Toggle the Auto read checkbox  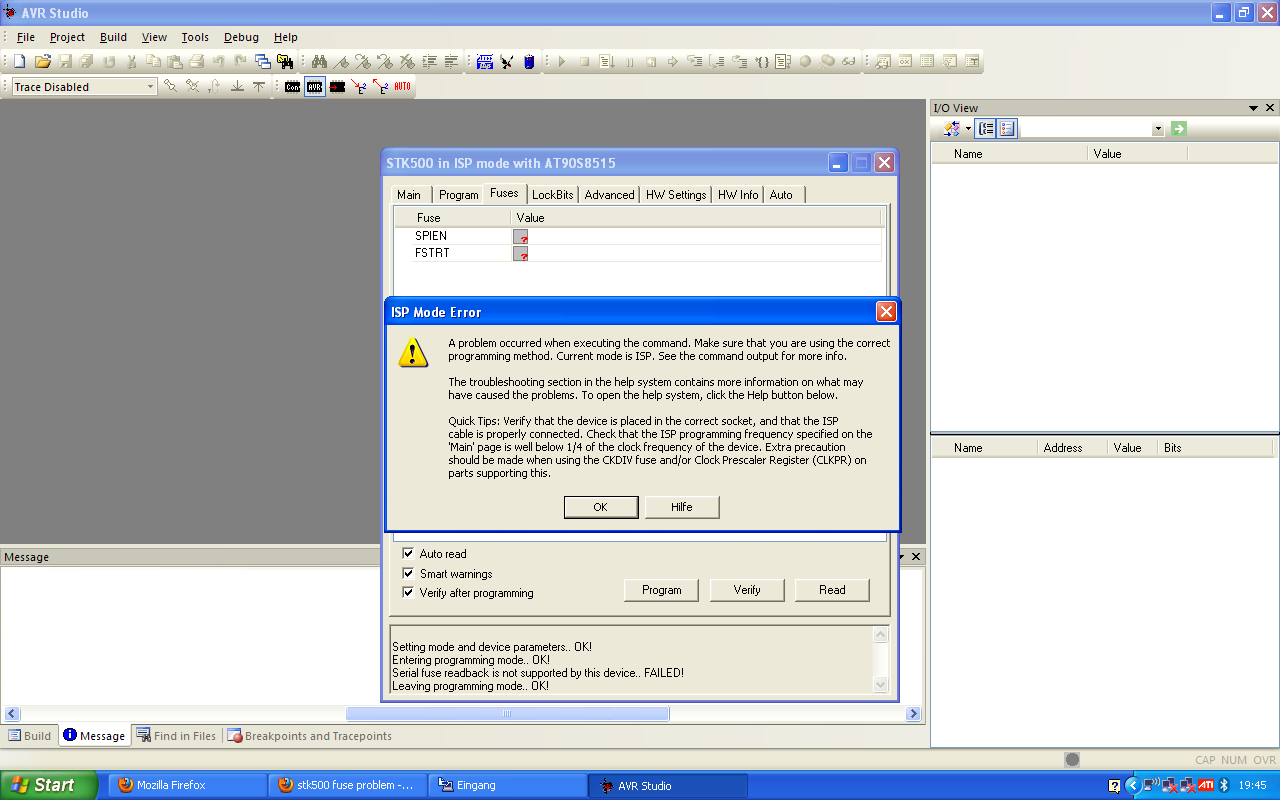(x=408, y=553)
